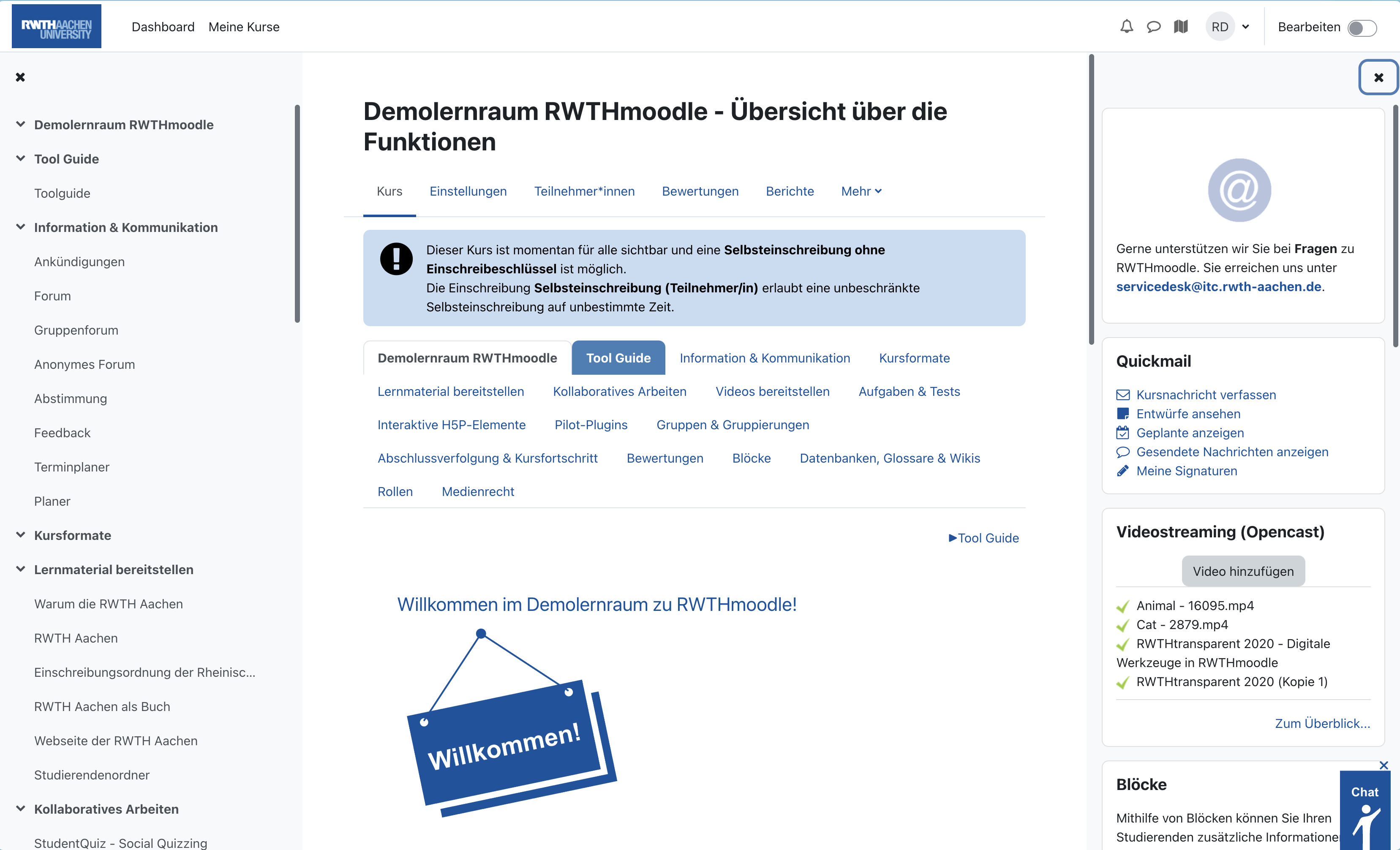
Task: Click the map/navigation icon in top bar
Action: [1181, 27]
